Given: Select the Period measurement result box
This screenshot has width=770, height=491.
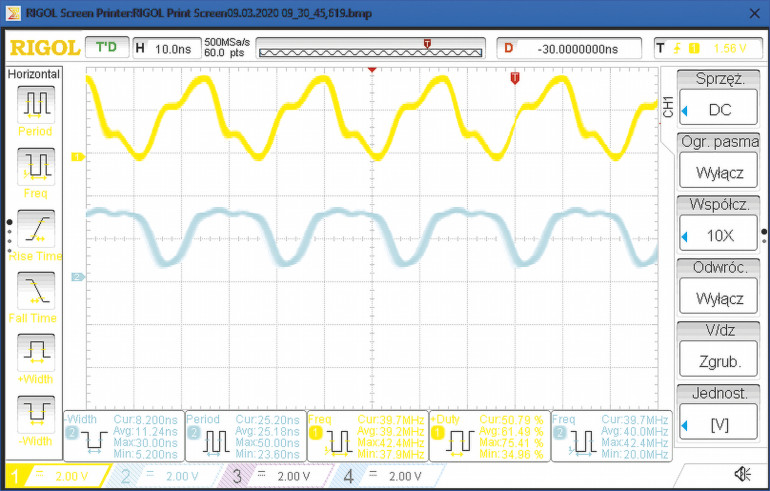Looking at the screenshot, I should (244, 437).
